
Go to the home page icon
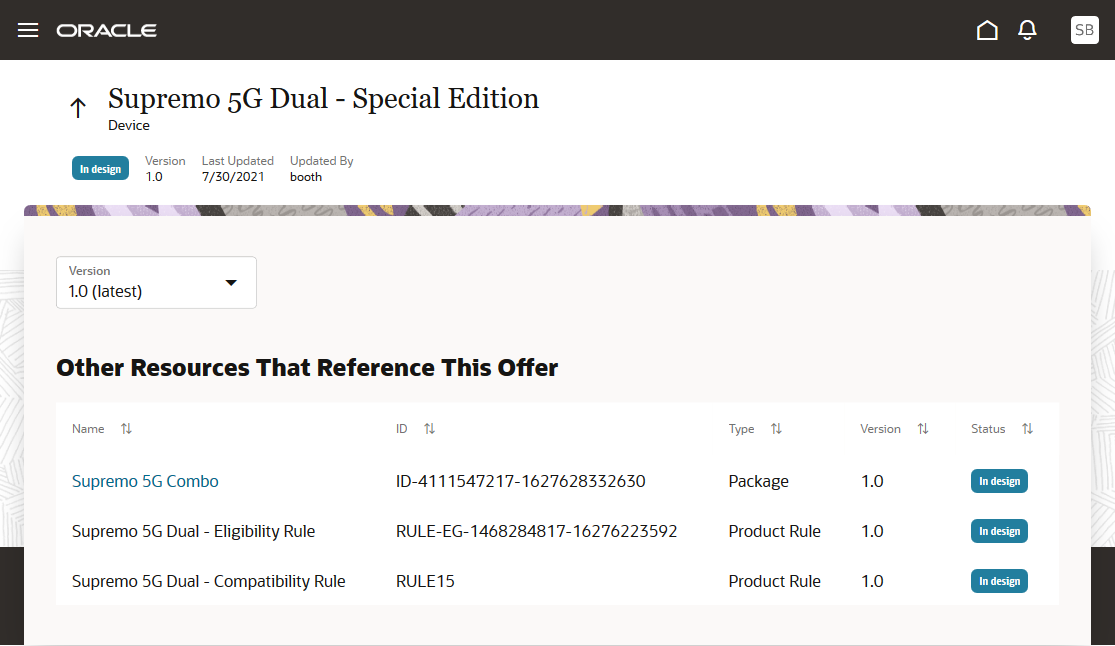(987, 30)
